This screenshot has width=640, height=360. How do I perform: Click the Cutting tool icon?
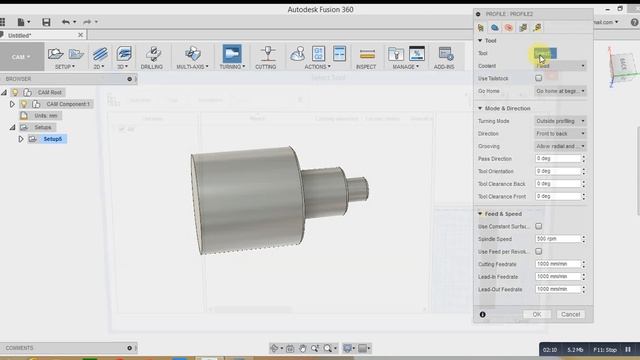(x=267, y=53)
